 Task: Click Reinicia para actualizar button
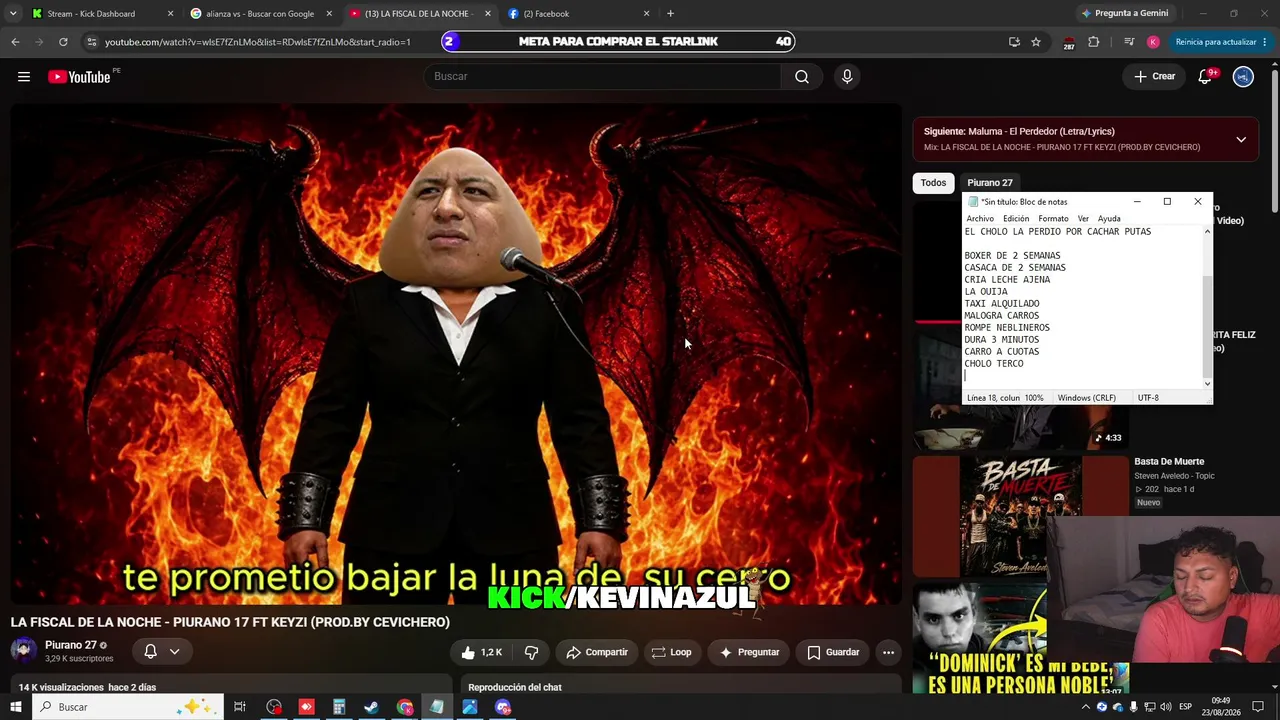[x=1215, y=42]
